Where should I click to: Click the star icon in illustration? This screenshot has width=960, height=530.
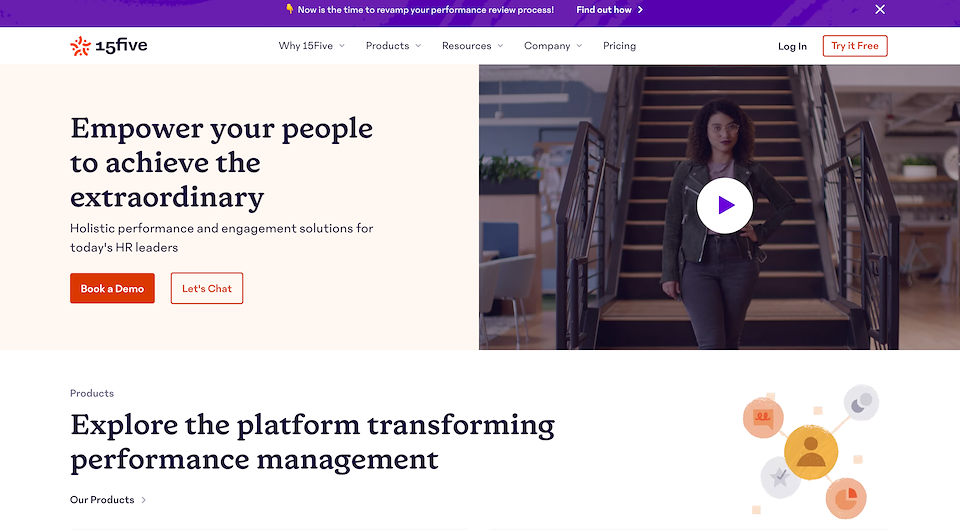(780, 477)
